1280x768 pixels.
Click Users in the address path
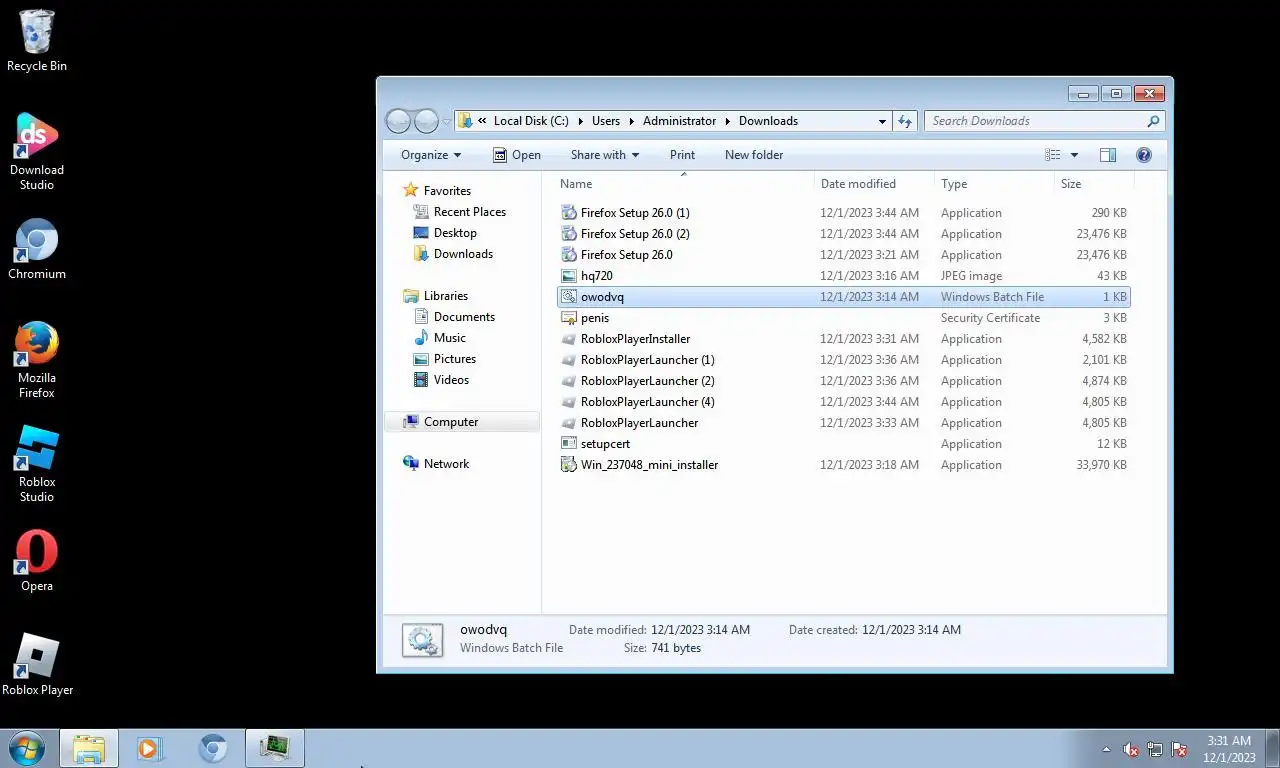(x=606, y=121)
